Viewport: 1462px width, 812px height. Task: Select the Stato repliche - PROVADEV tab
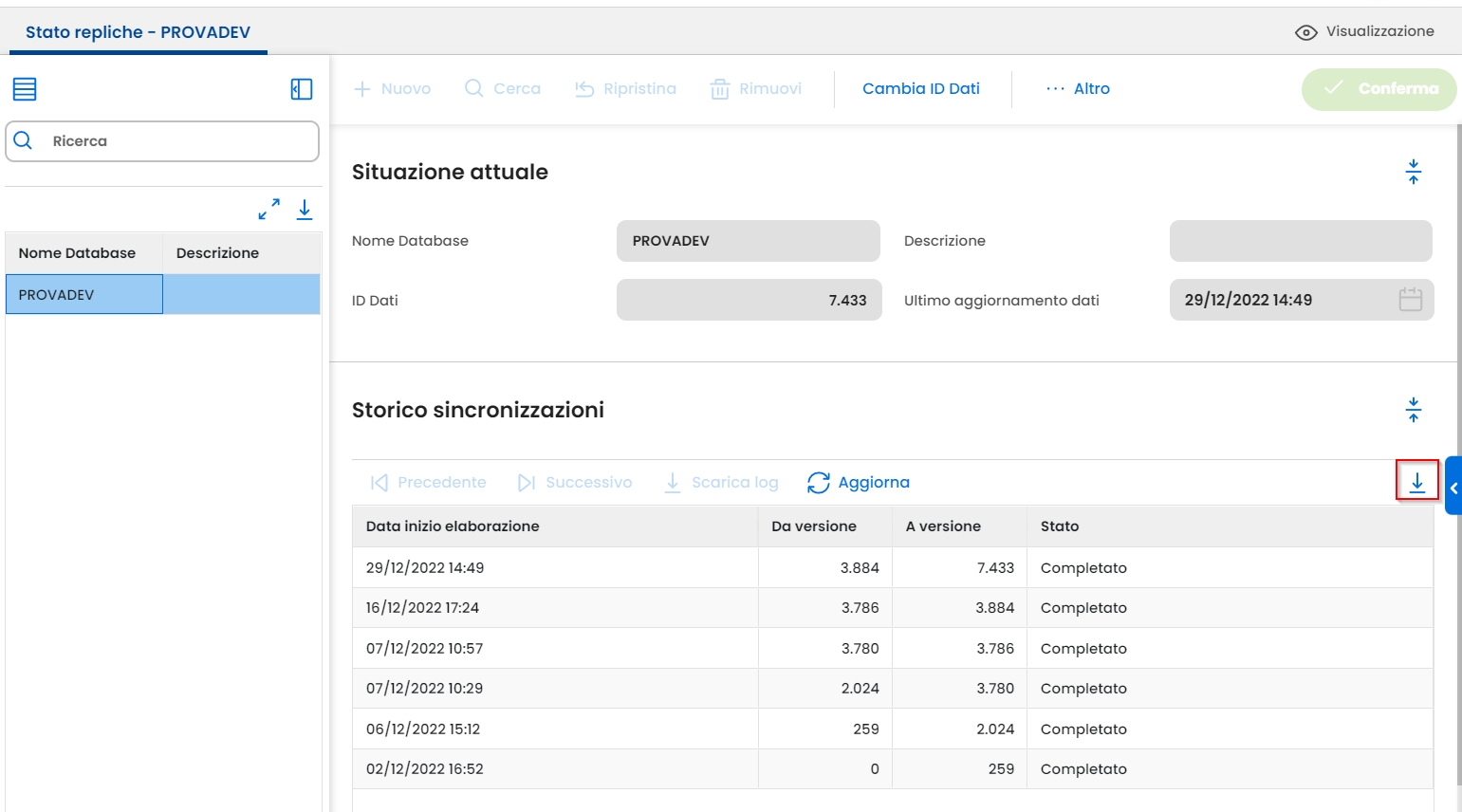tap(139, 32)
